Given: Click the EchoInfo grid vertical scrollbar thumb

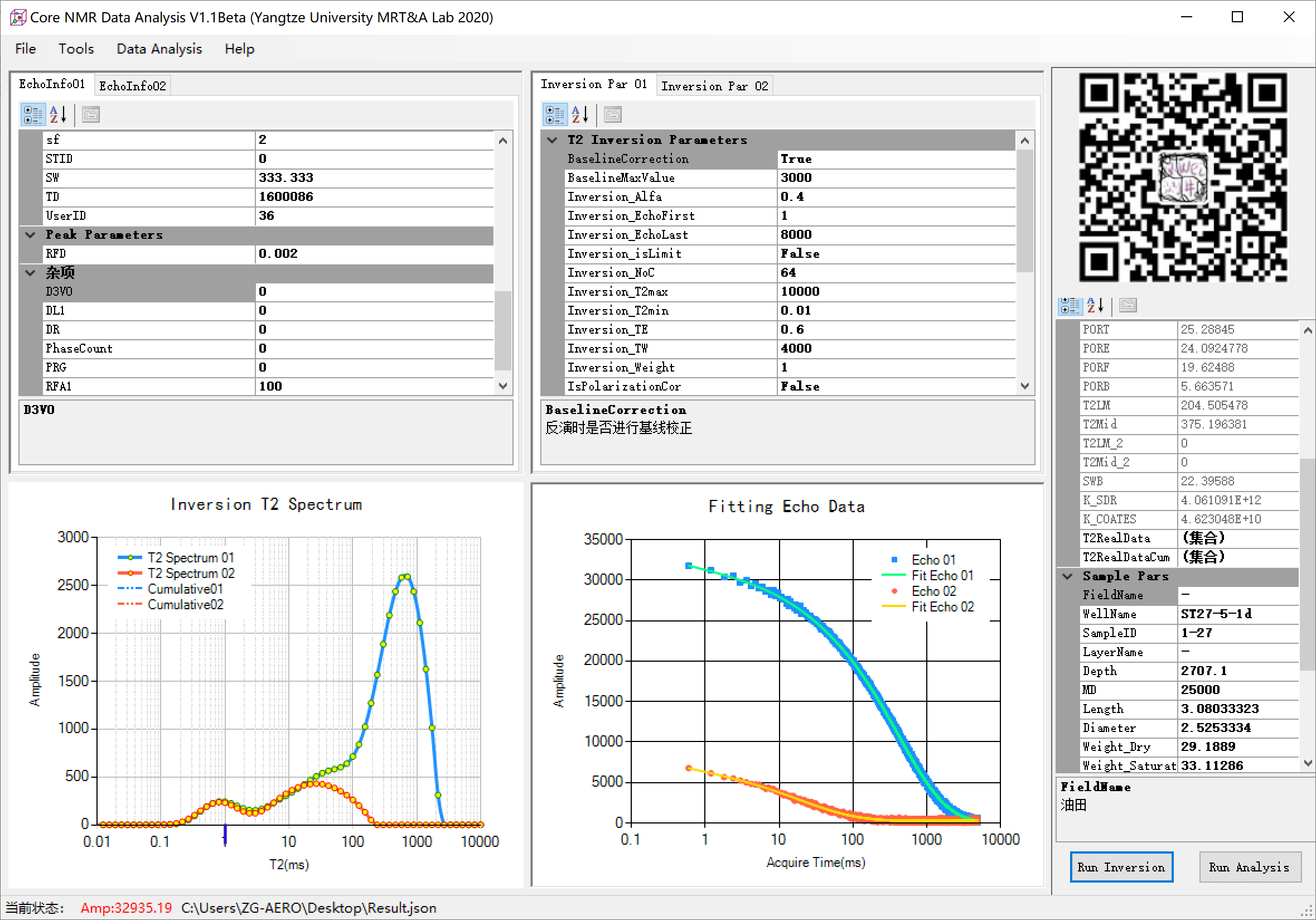Looking at the screenshot, I should (502, 330).
